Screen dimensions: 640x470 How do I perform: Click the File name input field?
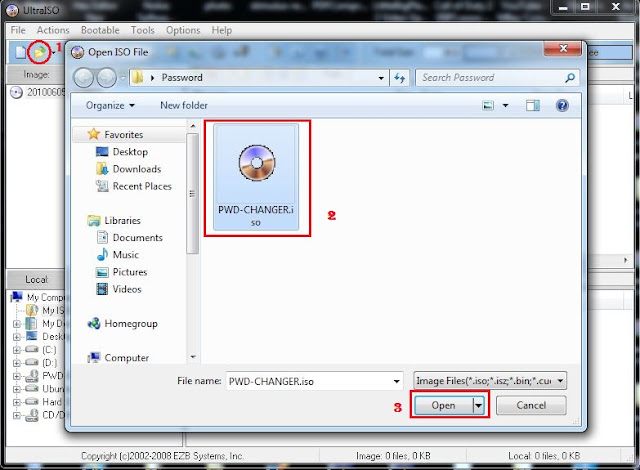309,381
